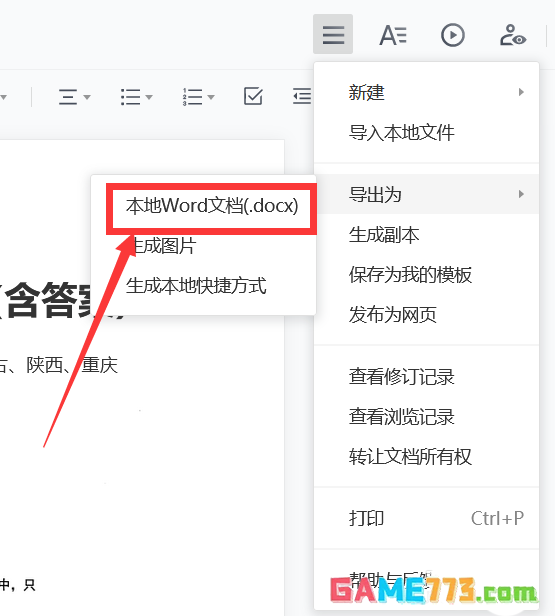Click the 重庆 text in document
Screen dimensions: 555x616
tap(100, 365)
